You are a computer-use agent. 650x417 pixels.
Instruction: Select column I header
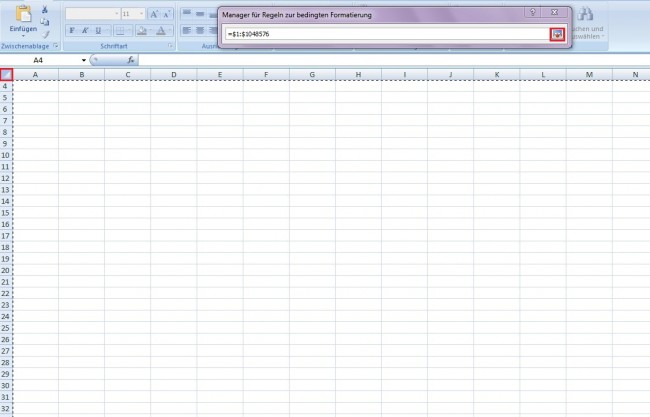pyautogui.click(x=405, y=75)
